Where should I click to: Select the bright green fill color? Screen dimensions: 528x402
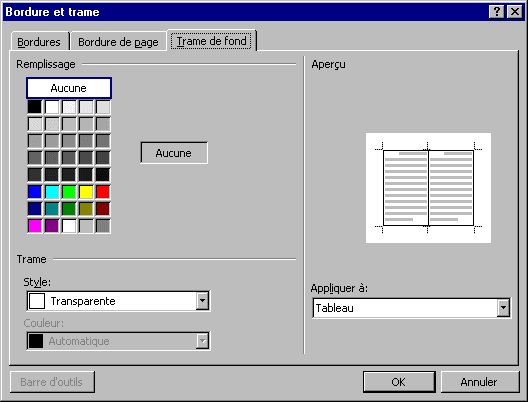[x=69, y=192]
